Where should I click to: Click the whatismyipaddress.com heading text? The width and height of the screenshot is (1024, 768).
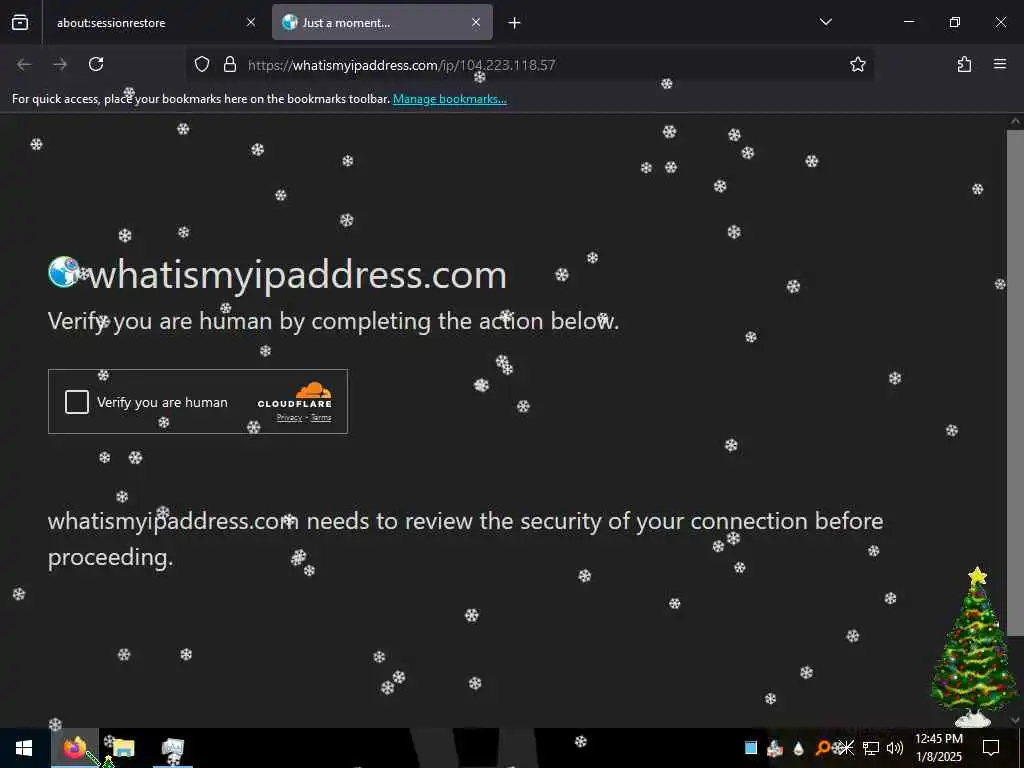(297, 274)
